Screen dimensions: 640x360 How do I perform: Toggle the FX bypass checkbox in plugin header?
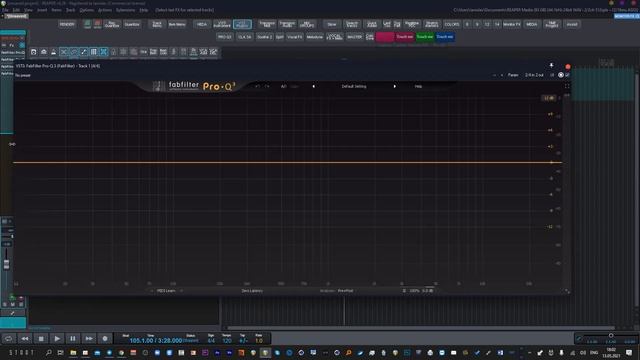click(x=567, y=75)
